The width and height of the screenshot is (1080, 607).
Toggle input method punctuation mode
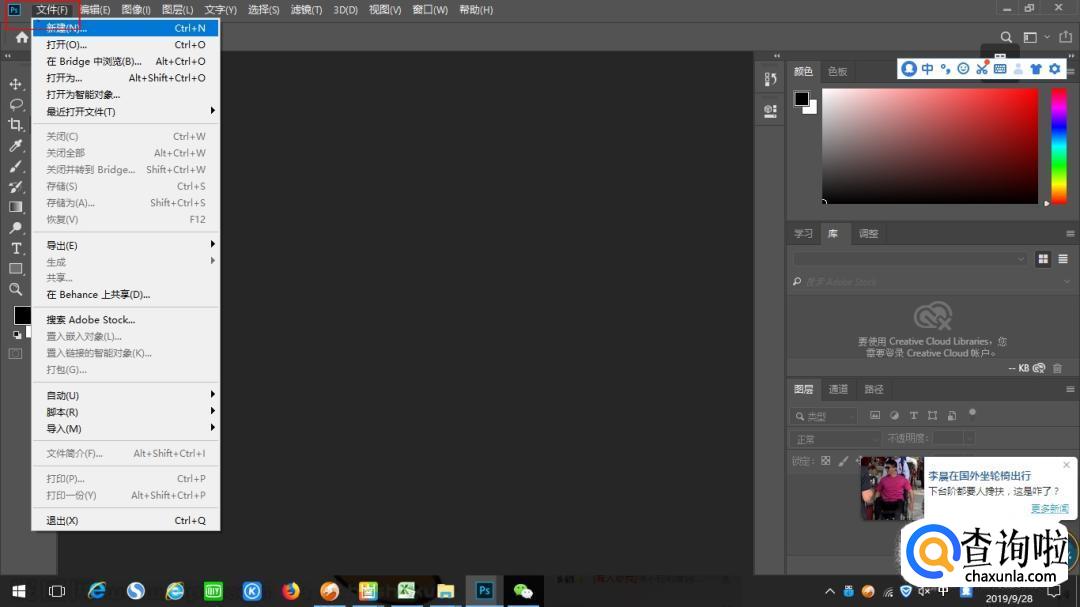pyautogui.click(x=946, y=68)
